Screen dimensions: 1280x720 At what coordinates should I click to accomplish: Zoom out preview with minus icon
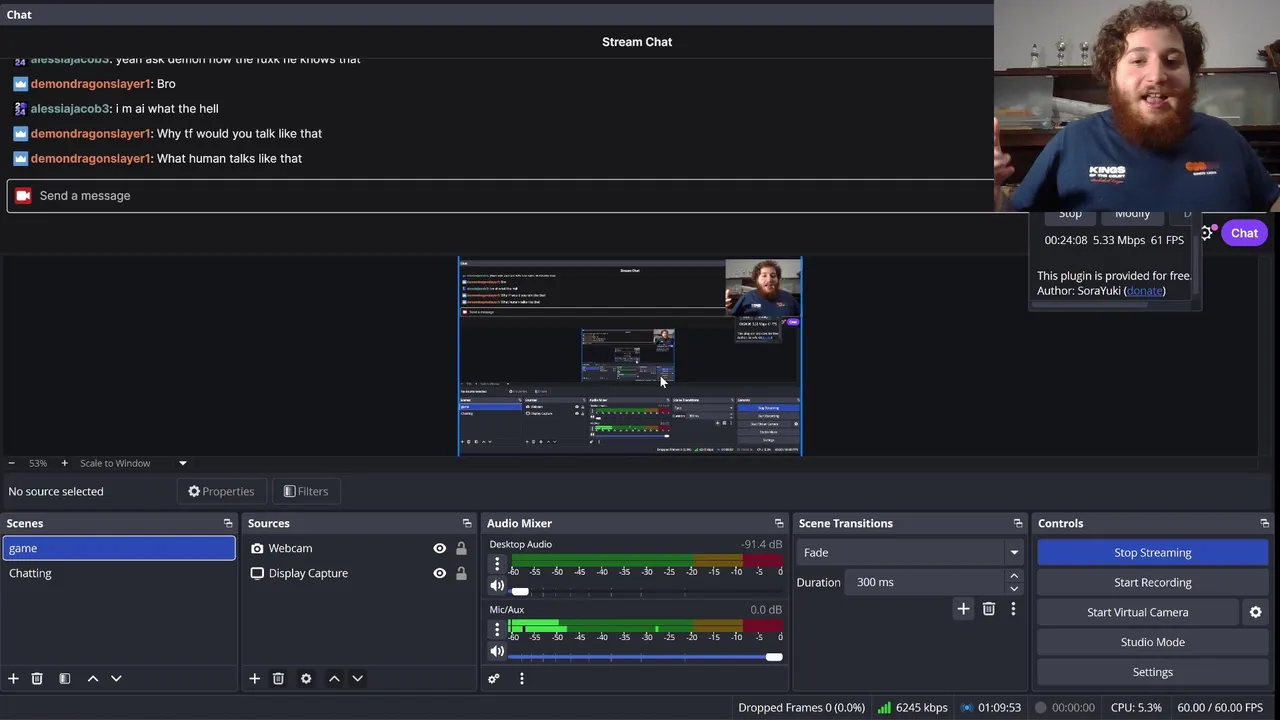[11, 463]
